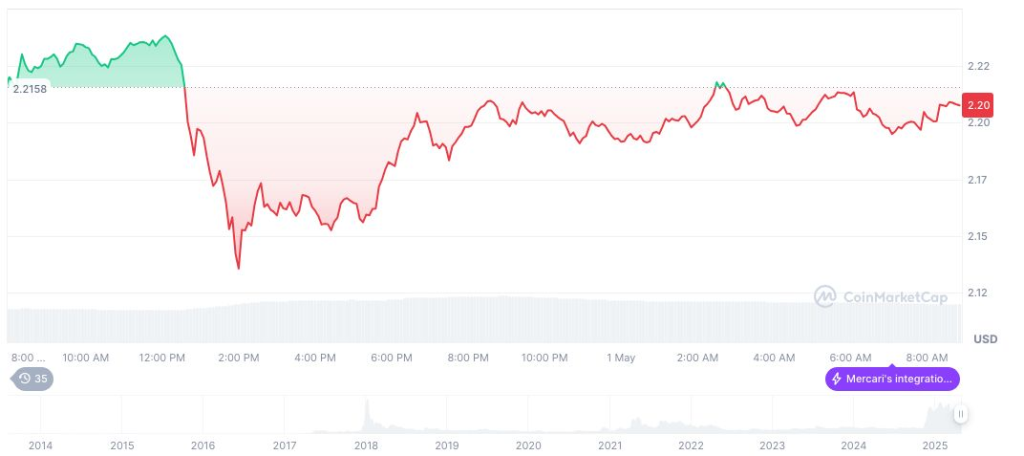Click 2014 on the navigator year axis

coord(40,446)
